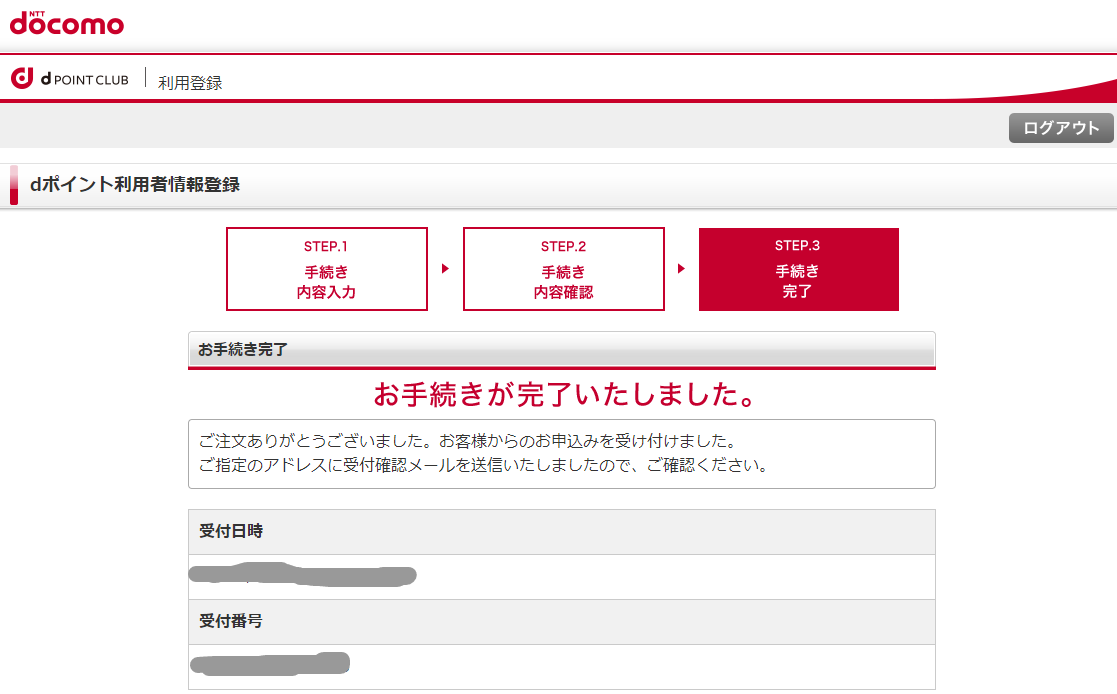Select the STEP.1 手続き内容入力 box
Viewport: 1117px width, 694px height.
[327, 269]
